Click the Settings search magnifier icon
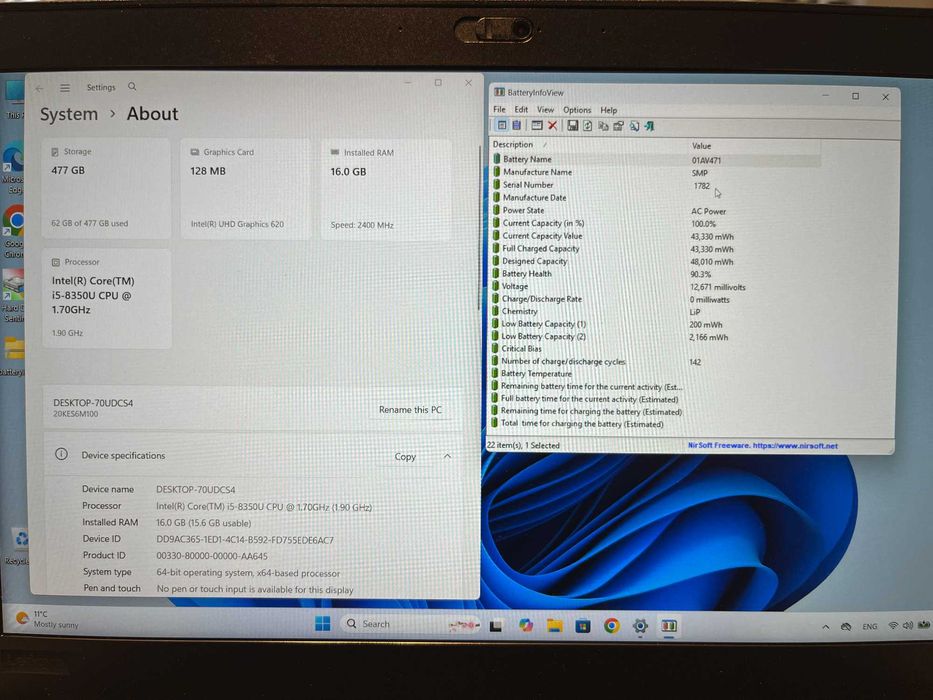933x700 pixels. 132,87
